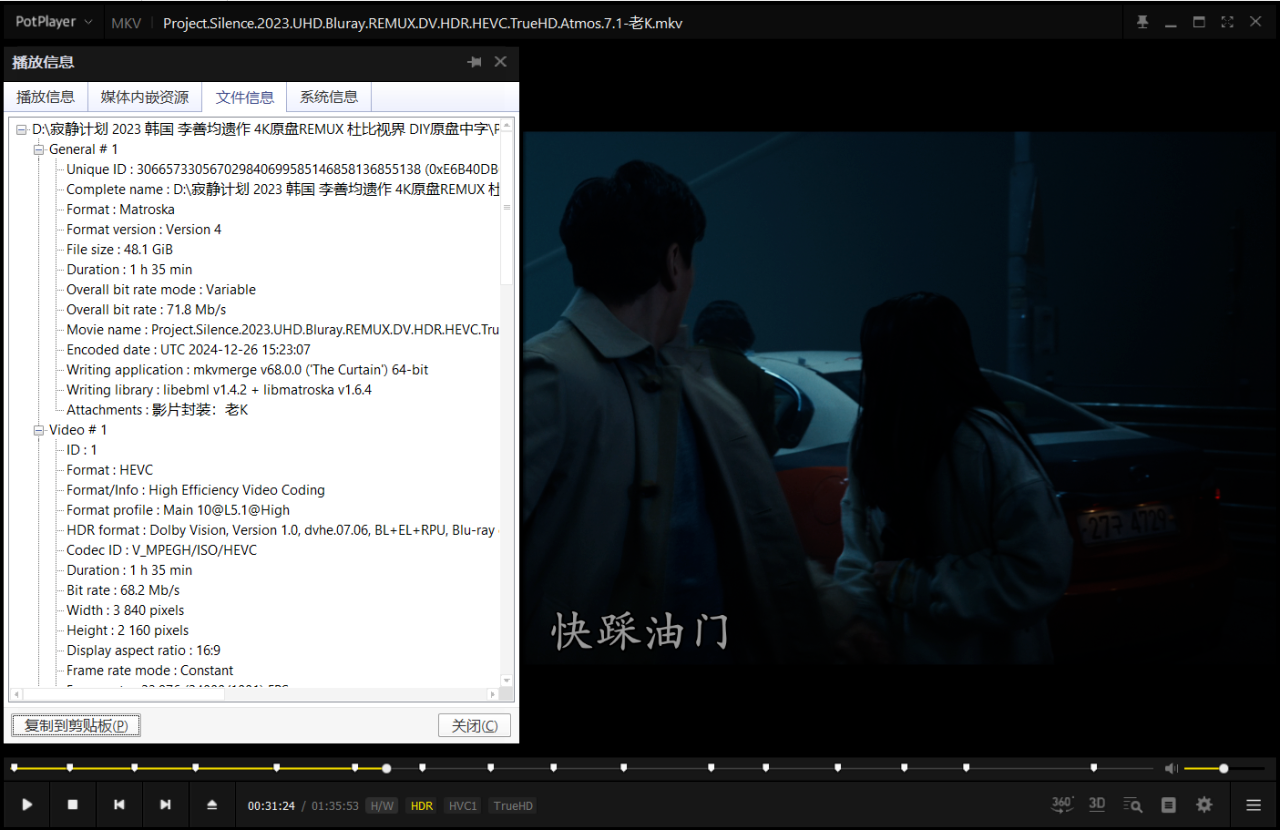This screenshot has height=830, width=1280.
Task: Click total duration 01:35:53
Action: click(x=335, y=806)
